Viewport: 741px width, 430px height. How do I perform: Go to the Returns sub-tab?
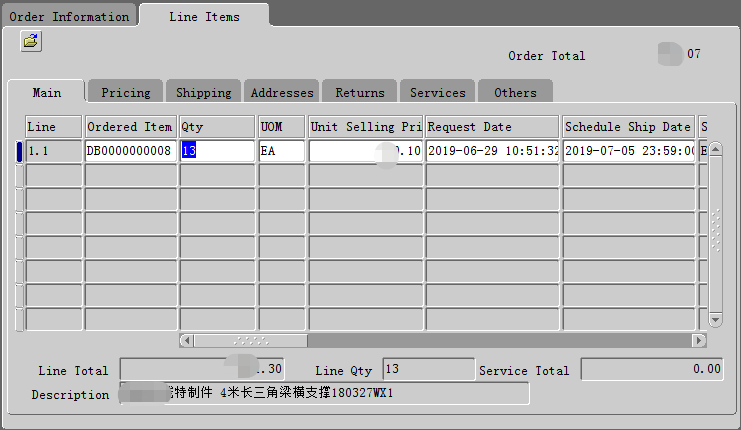click(360, 92)
